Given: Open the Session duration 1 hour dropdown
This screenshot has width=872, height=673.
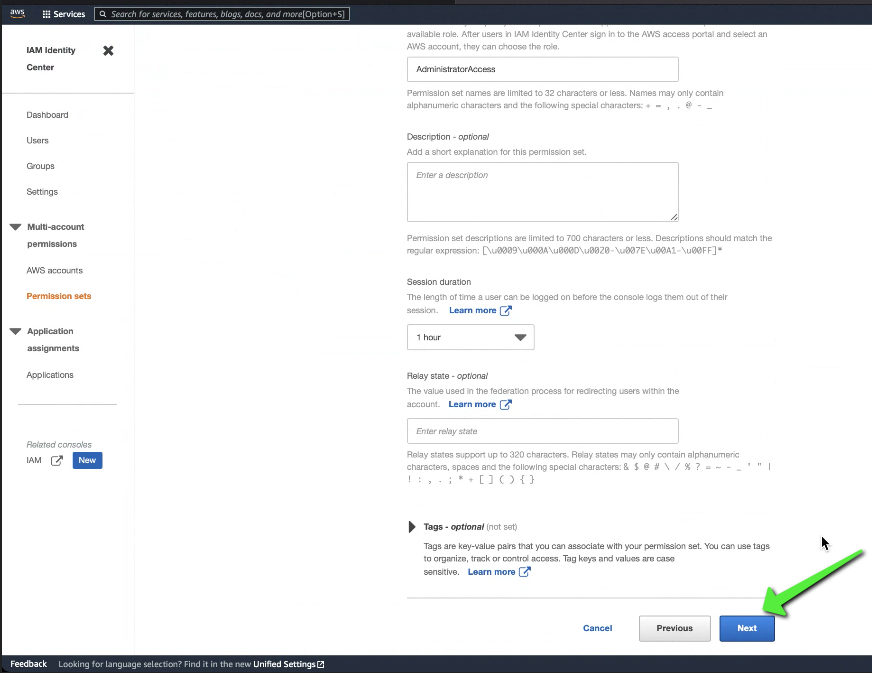Looking at the screenshot, I should (470, 337).
